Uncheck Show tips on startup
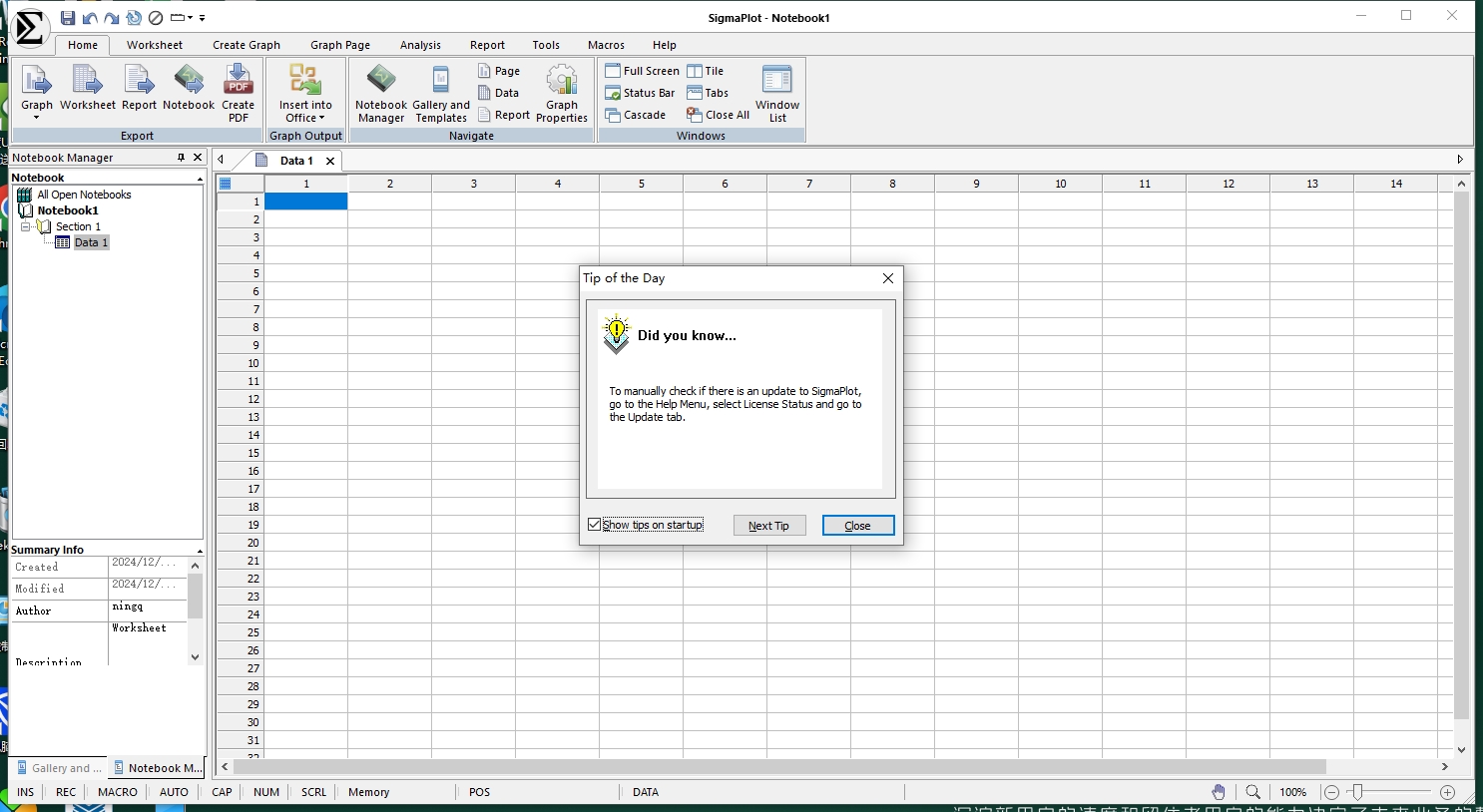 tap(595, 525)
